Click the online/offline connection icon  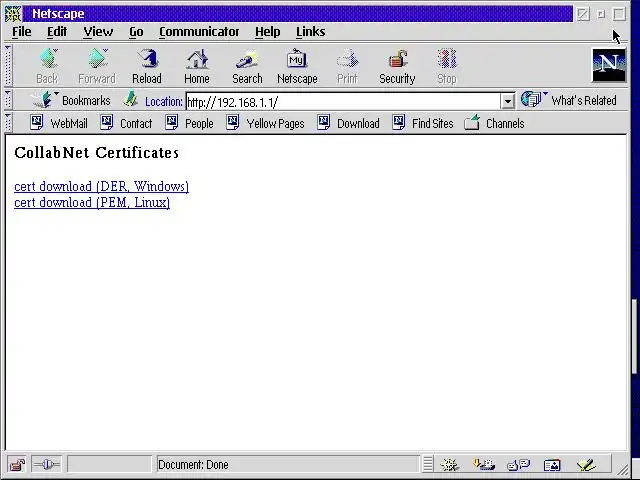pyautogui.click(x=46, y=464)
